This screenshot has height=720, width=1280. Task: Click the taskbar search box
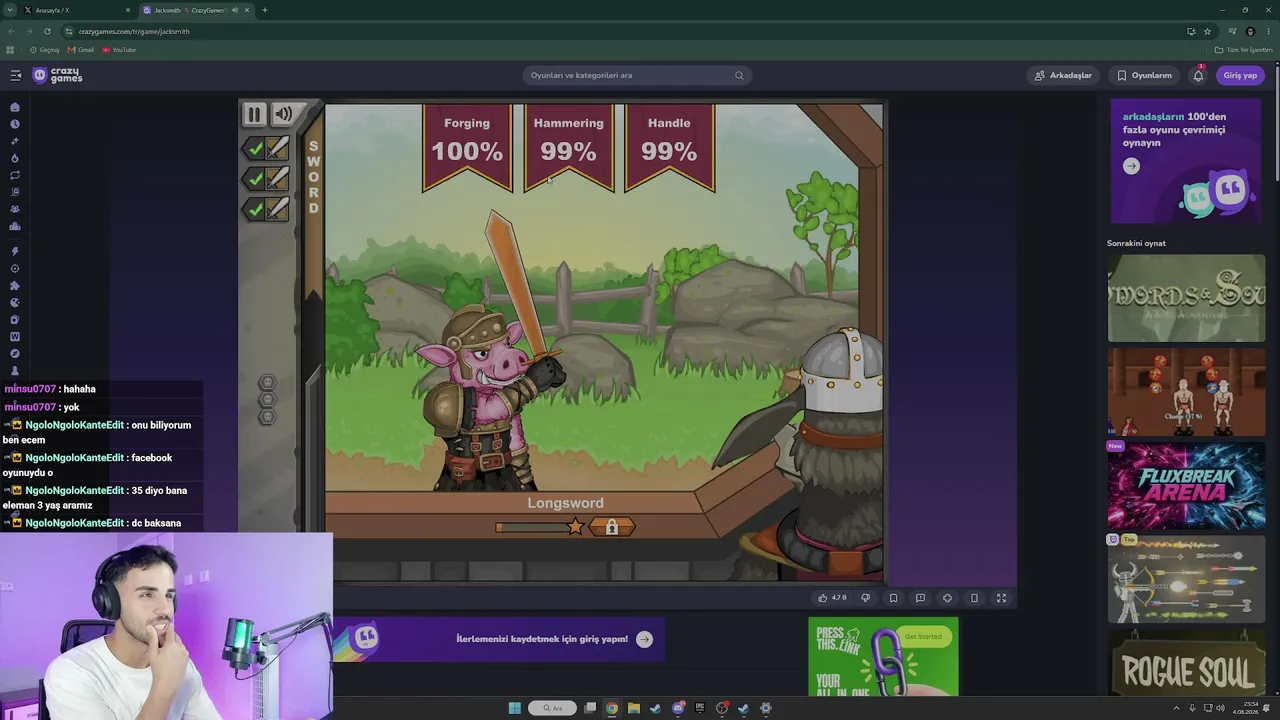(x=553, y=708)
